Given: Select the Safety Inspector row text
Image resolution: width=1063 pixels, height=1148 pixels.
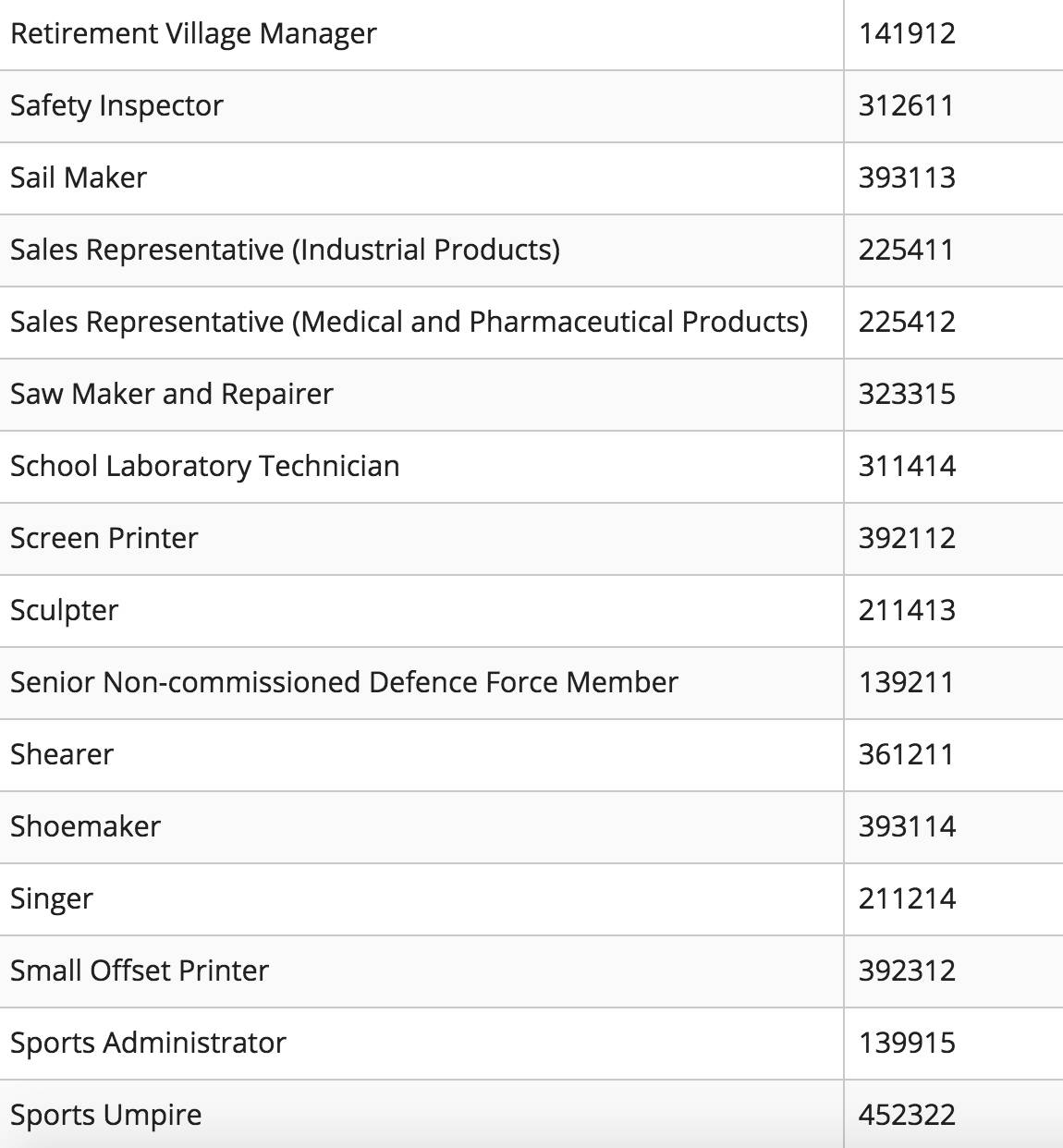Looking at the screenshot, I should [x=116, y=106].
